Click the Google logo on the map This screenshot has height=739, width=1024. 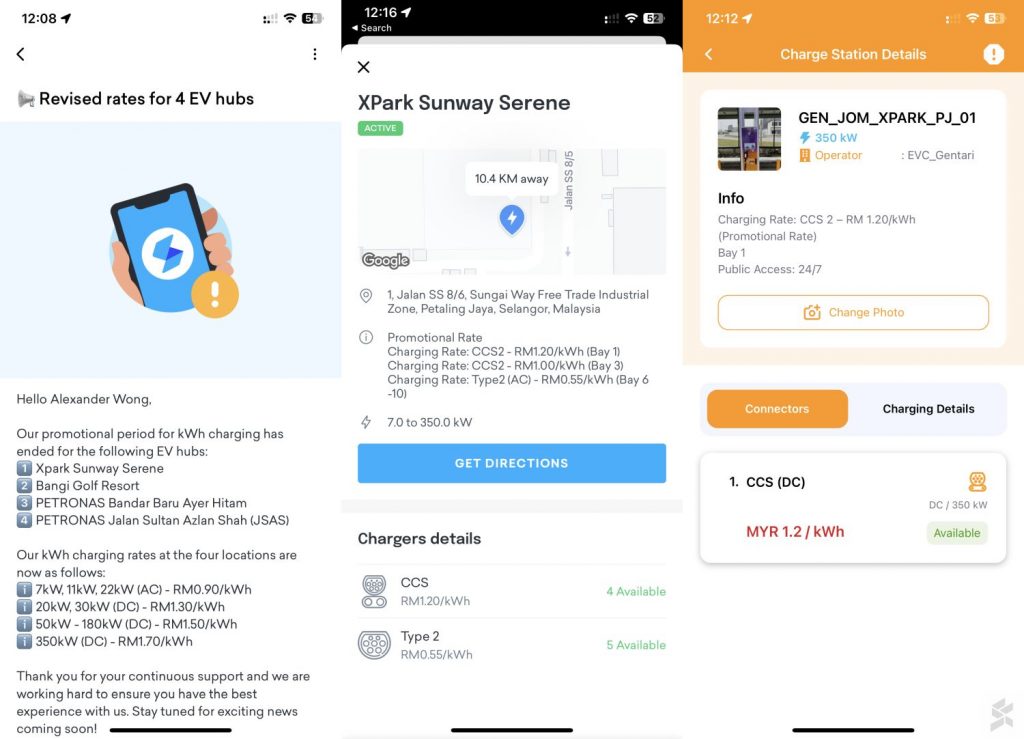pos(385,260)
